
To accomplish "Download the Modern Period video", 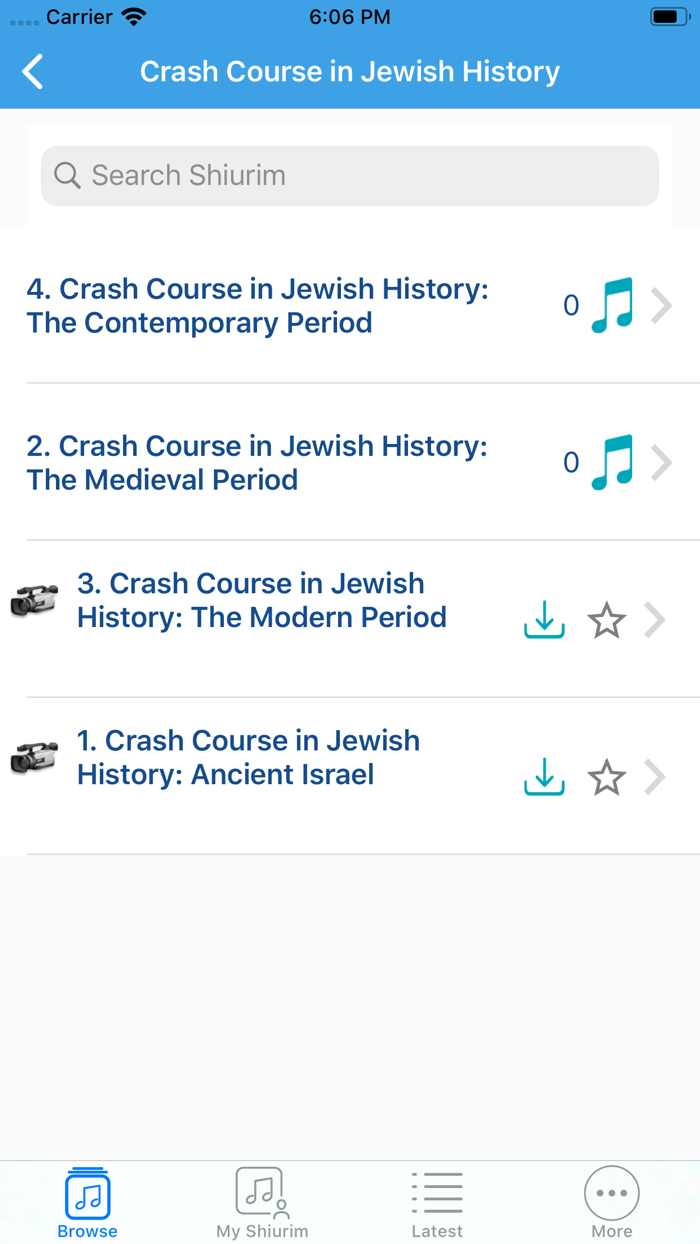I will coord(543,620).
